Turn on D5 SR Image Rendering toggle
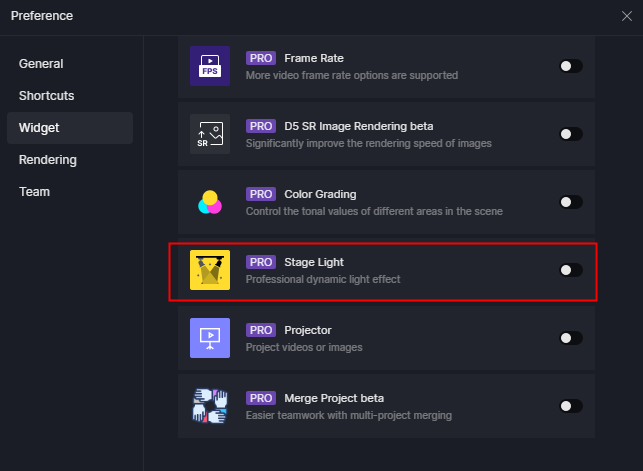Screen dimensions: 643x471 [x=570, y=134]
